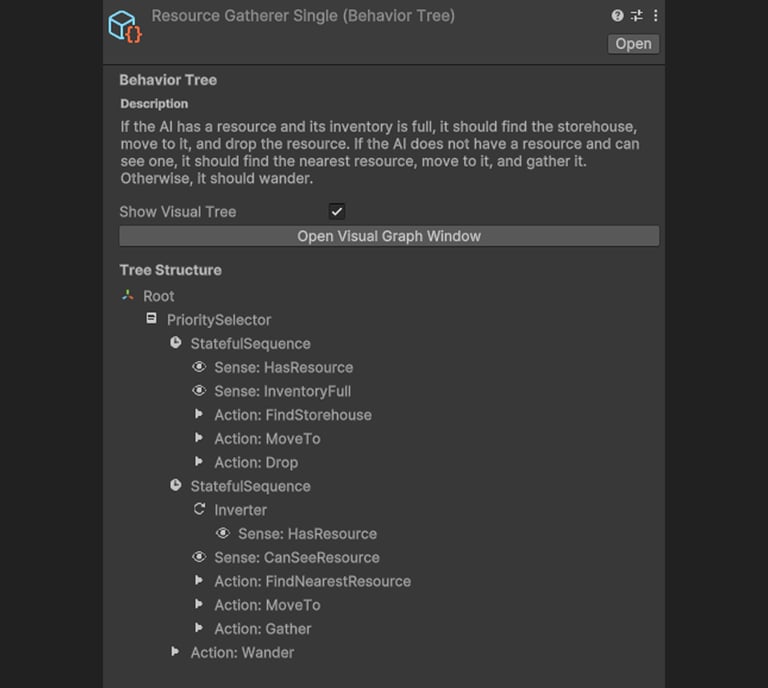Screen dimensions: 768x688
Task: Click arrow beside Action: Wander
Action: coord(176,652)
